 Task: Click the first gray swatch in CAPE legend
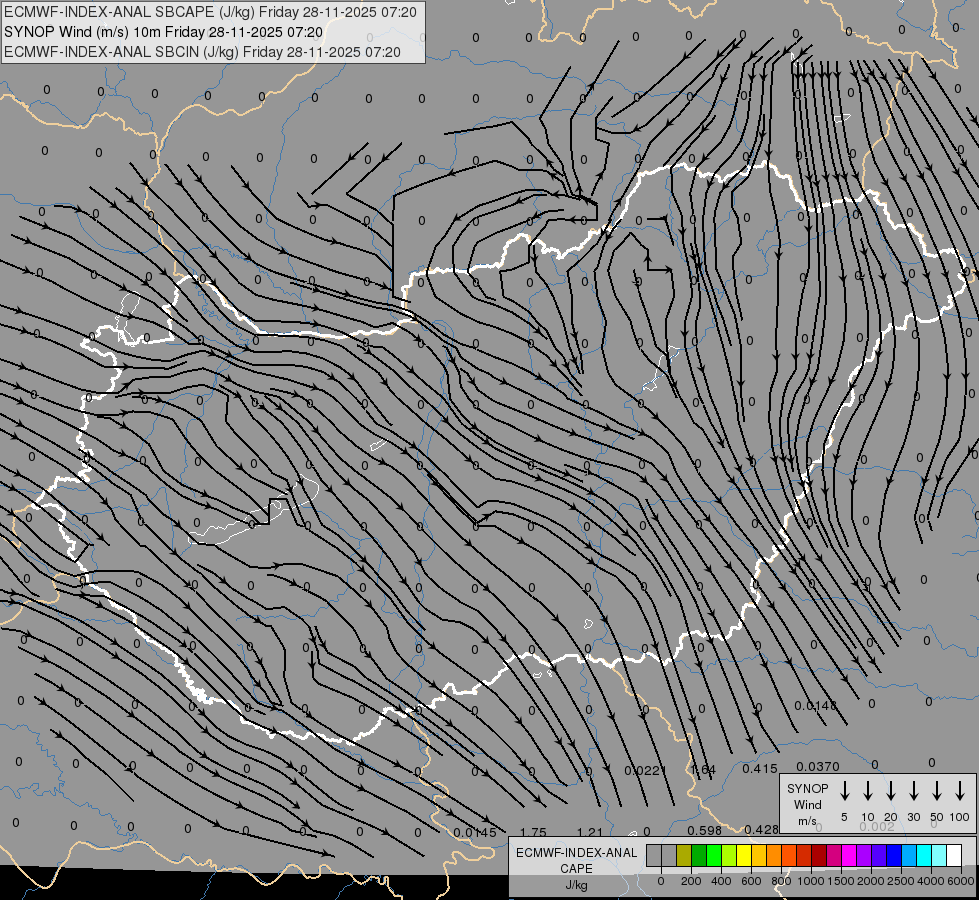[654, 856]
